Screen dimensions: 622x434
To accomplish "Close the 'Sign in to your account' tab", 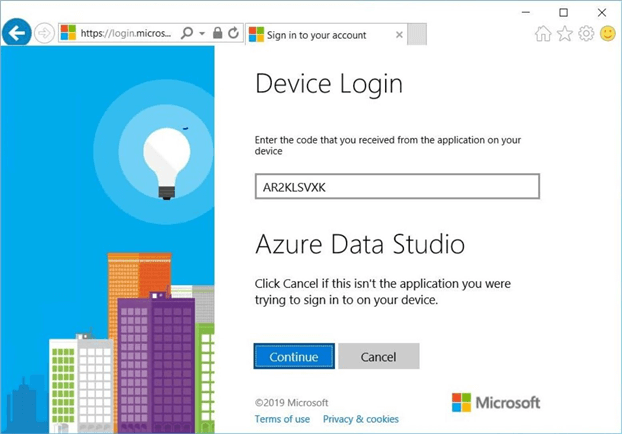I will click(x=399, y=35).
